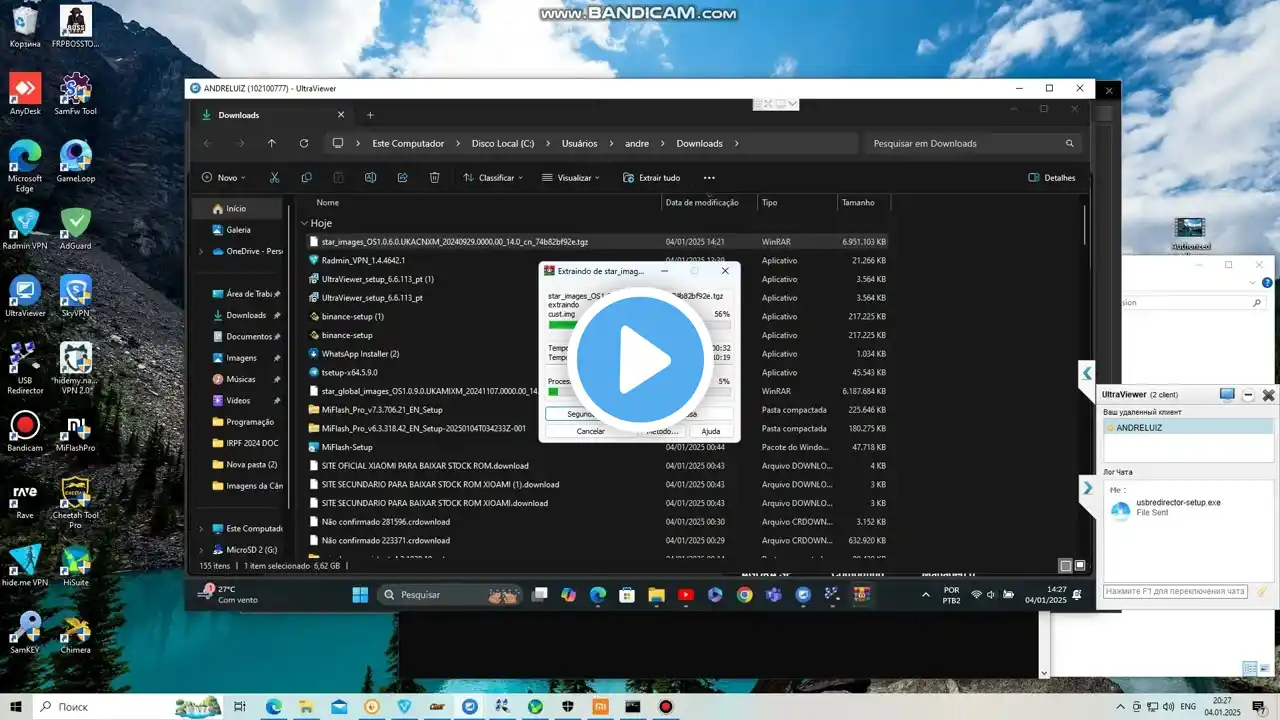The image size is (1280, 720).
Task: Refresh the Downloads folder view
Action: 304,143
